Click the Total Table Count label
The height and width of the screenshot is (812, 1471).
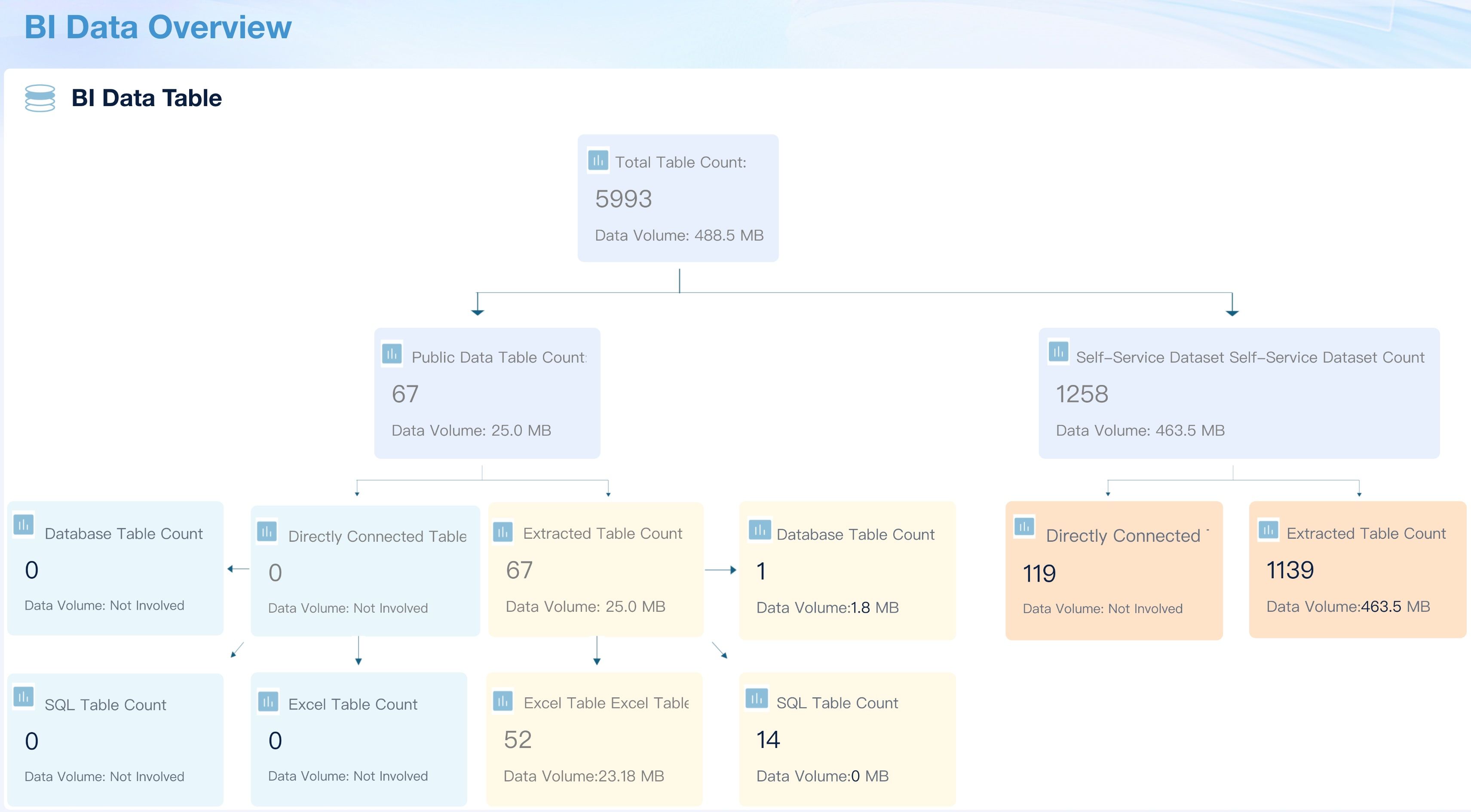[680, 162]
